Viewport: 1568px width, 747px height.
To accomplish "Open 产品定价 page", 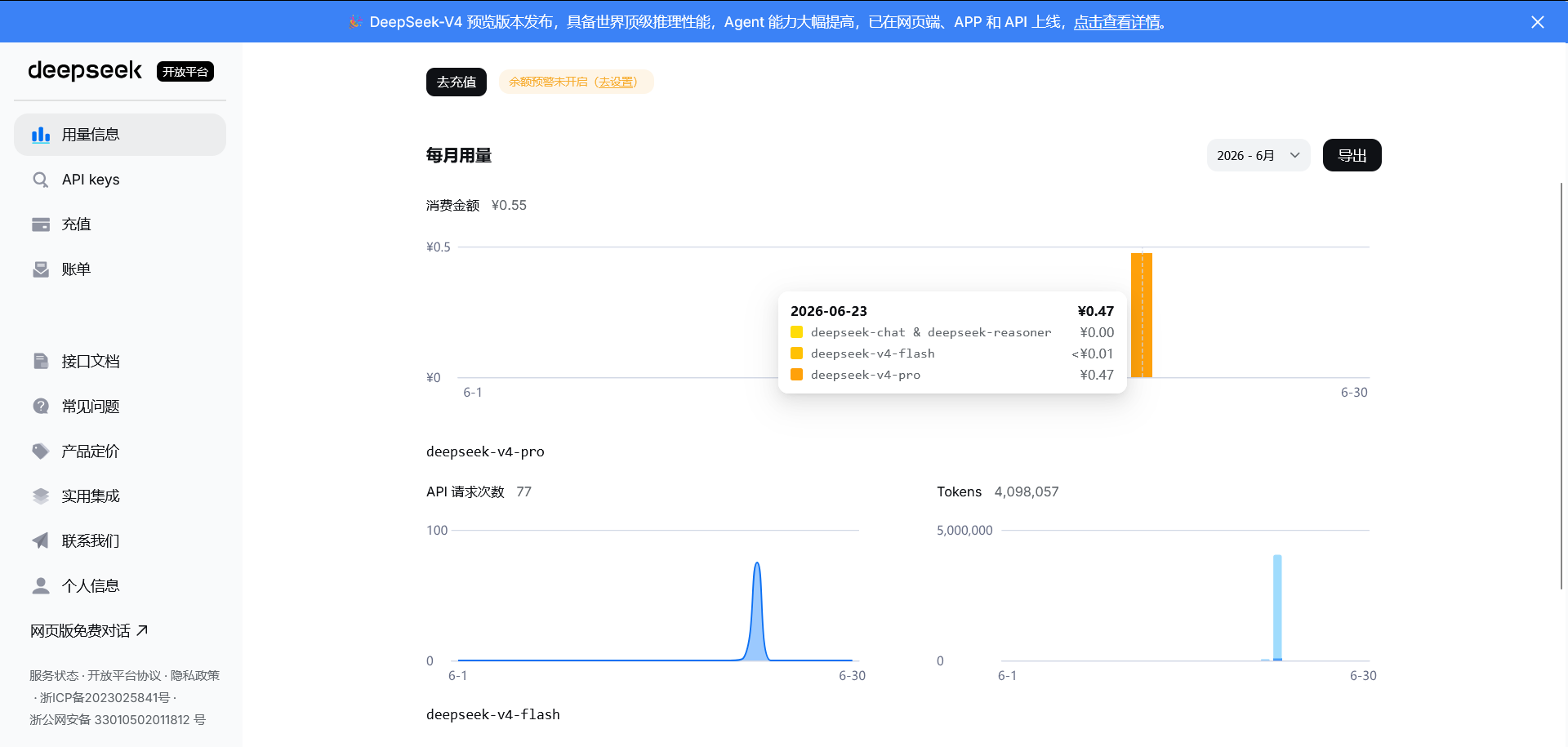I will pos(120,451).
